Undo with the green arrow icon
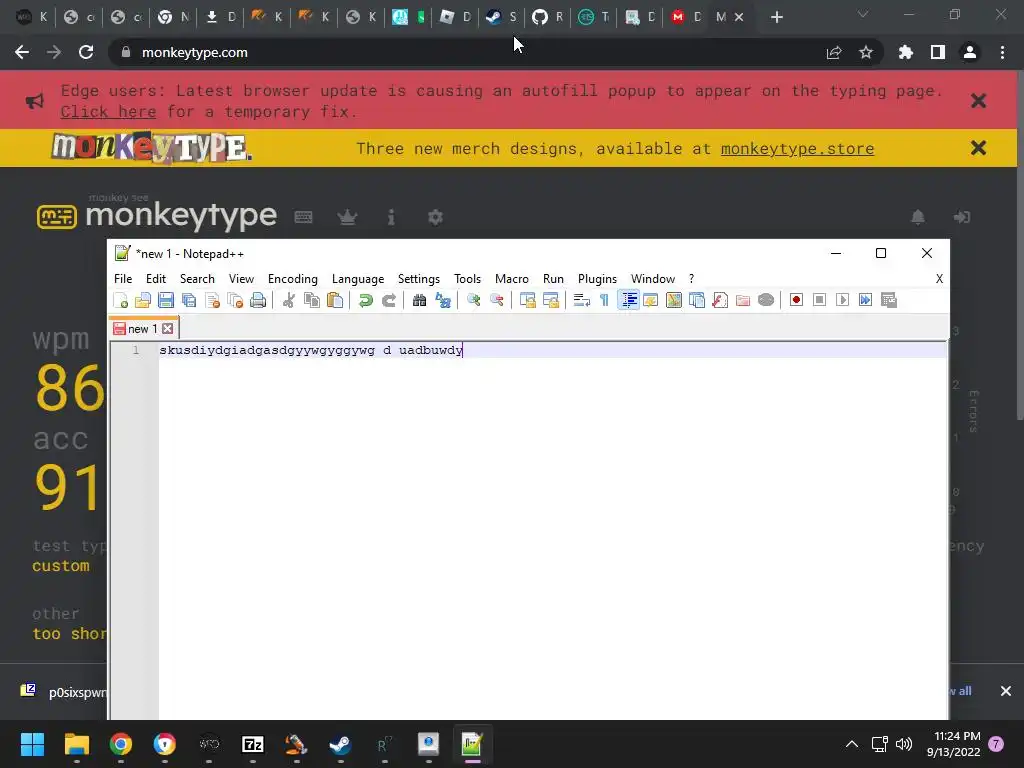 [x=366, y=300]
